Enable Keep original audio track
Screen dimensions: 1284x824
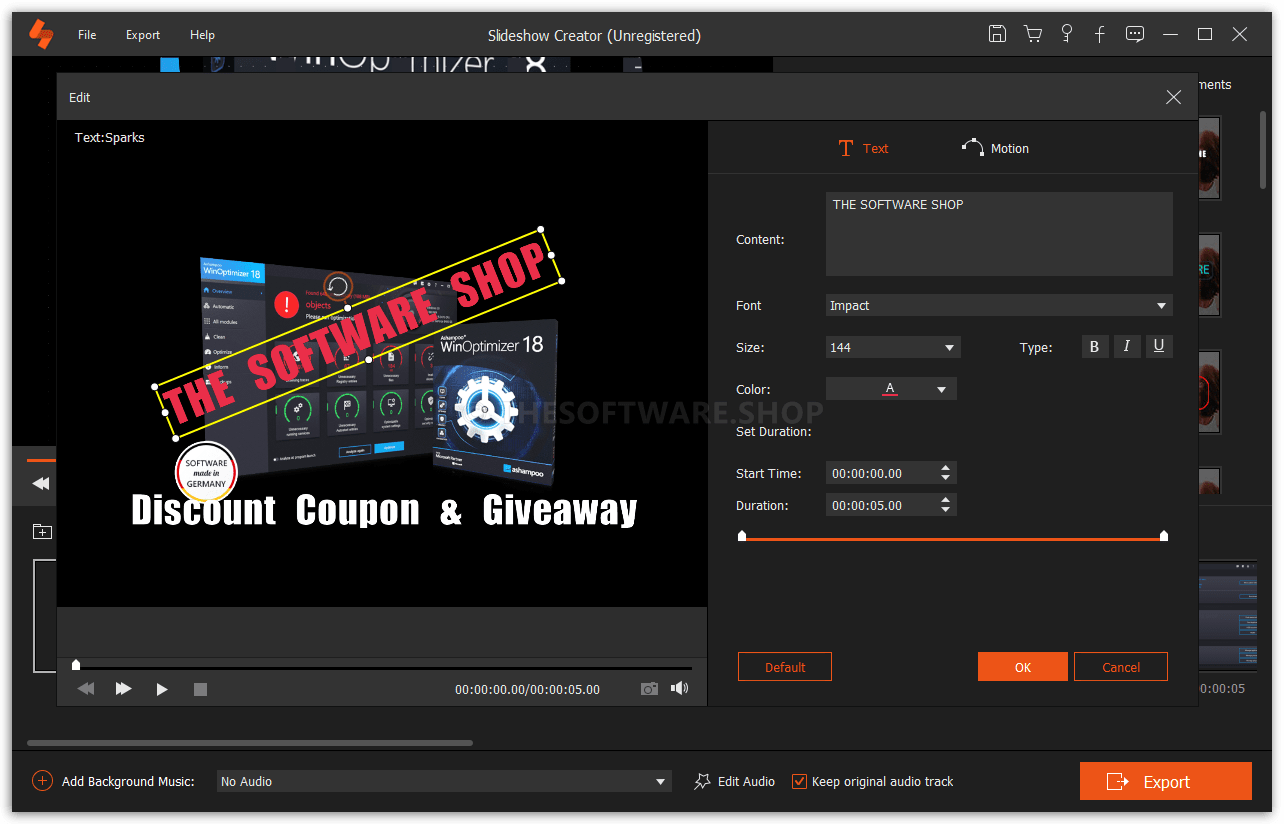798,781
